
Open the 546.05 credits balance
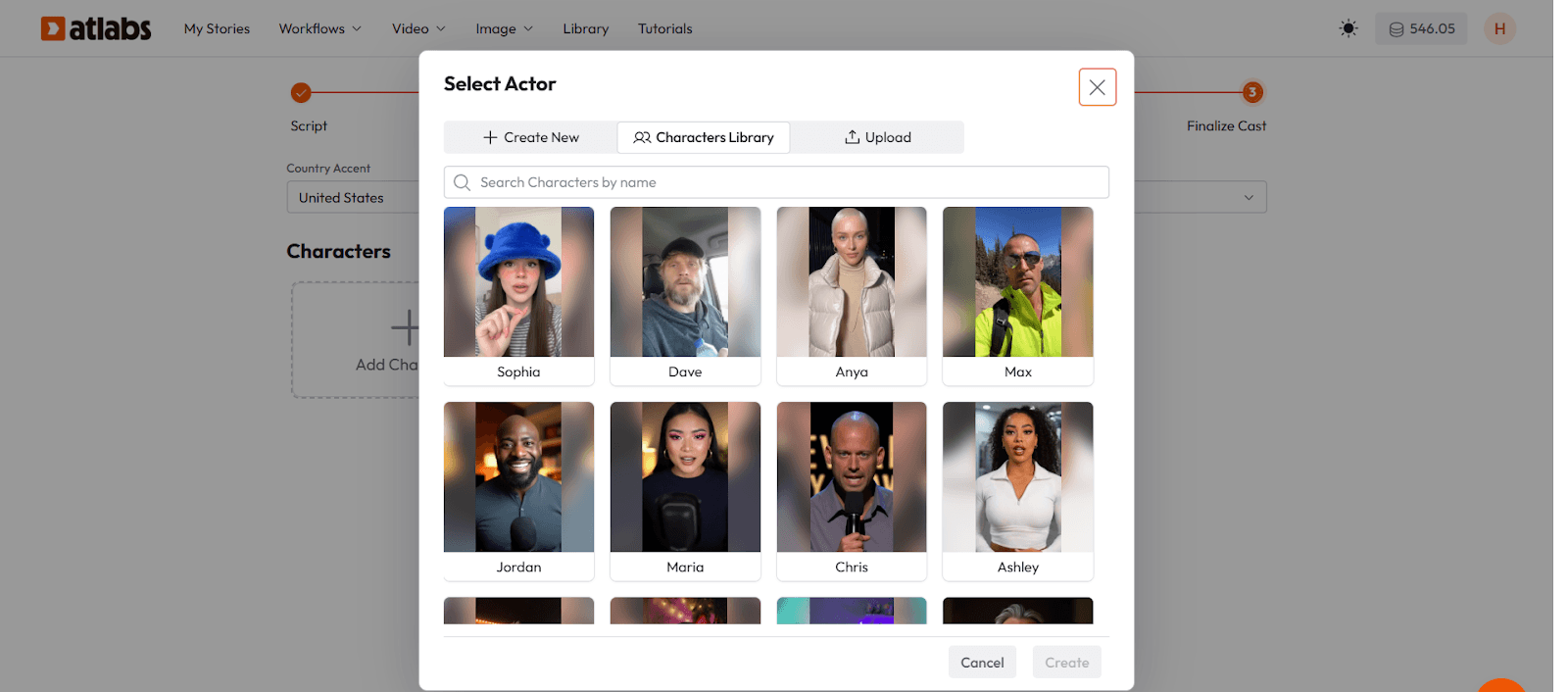pyautogui.click(x=1421, y=28)
